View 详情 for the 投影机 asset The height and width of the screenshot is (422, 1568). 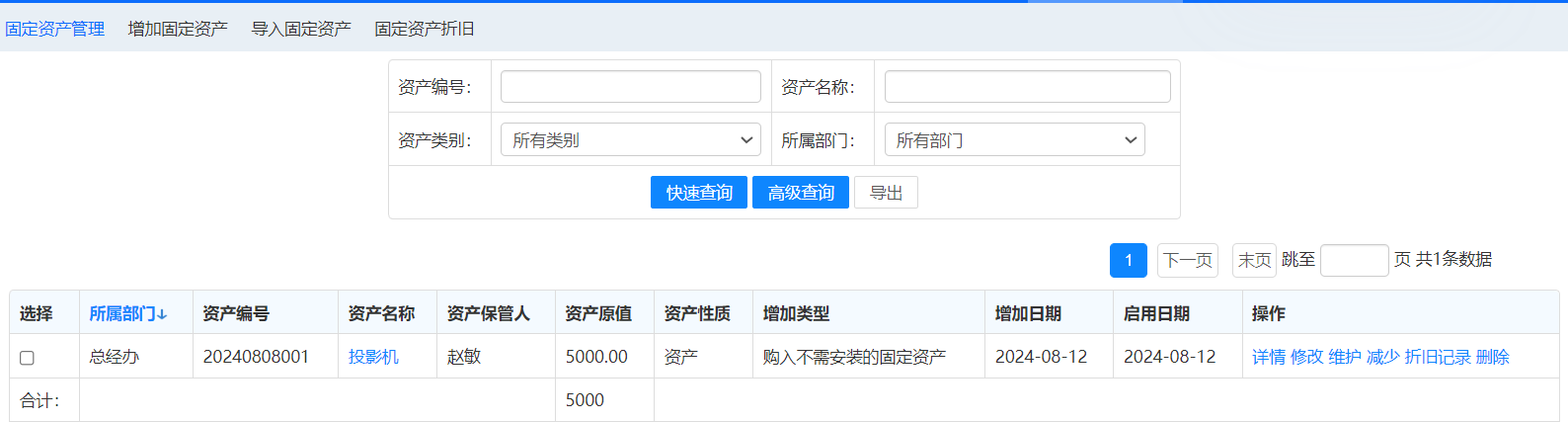[x=1269, y=357]
